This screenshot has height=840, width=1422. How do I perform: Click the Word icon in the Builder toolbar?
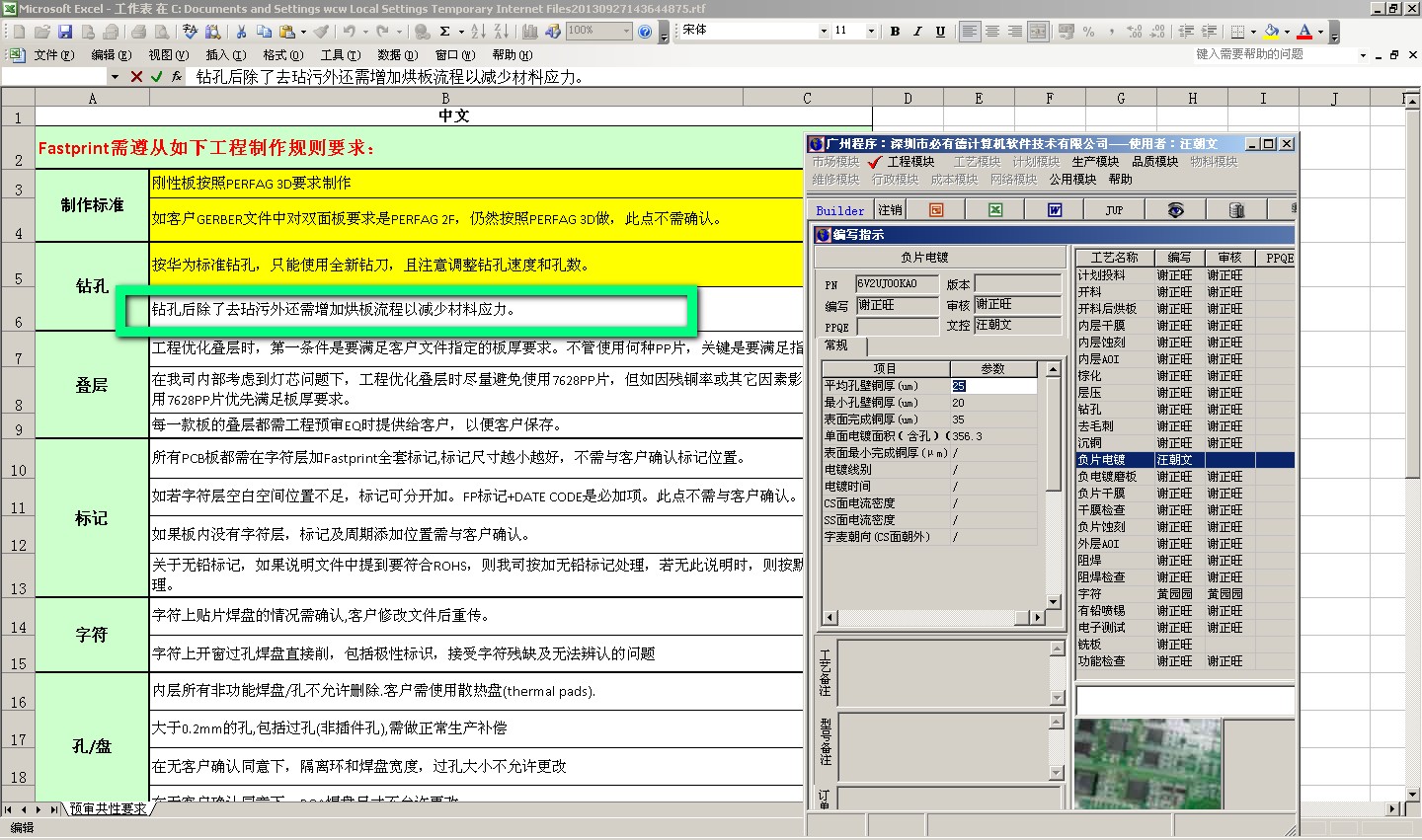pyautogui.click(x=1055, y=209)
